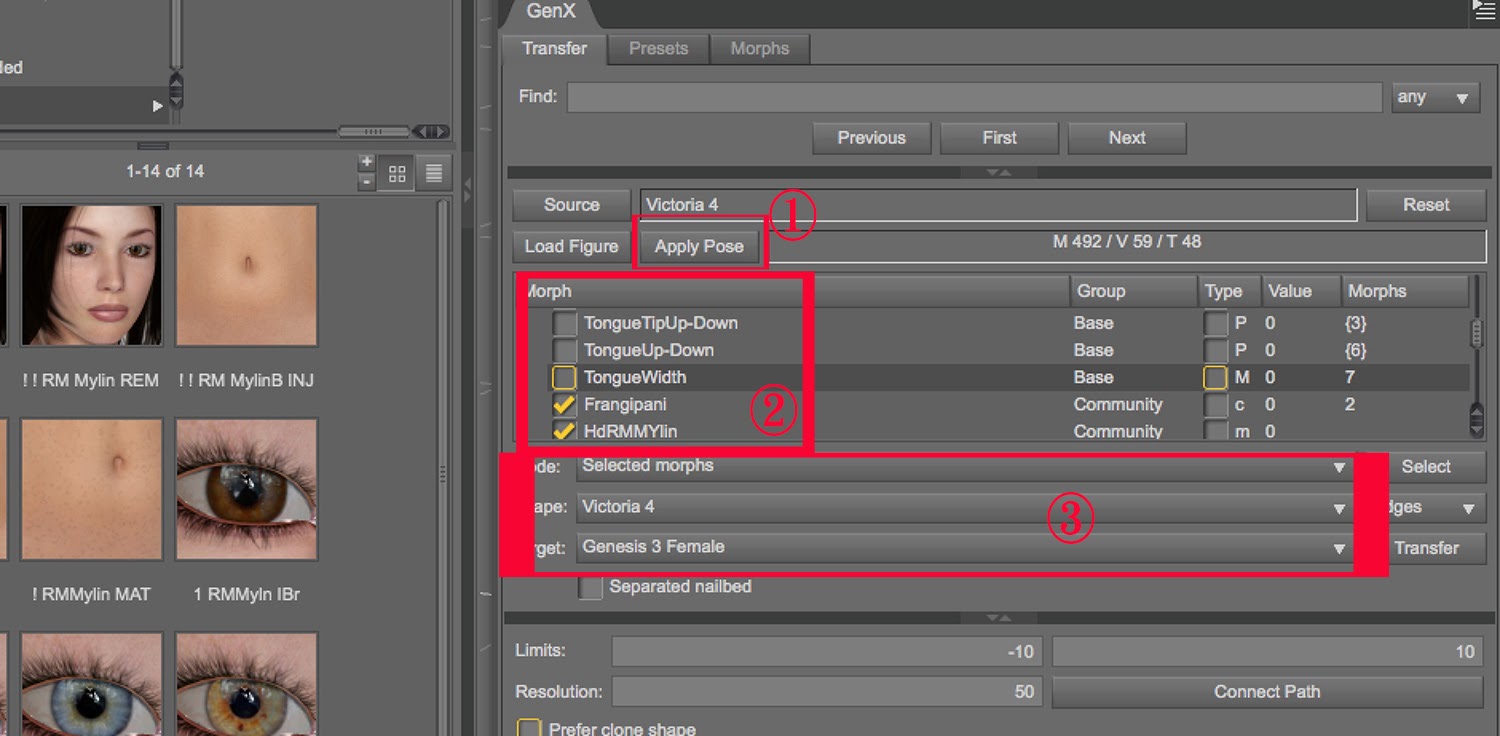
Task: Click the plus icon beside view buttons
Action: [367, 163]
